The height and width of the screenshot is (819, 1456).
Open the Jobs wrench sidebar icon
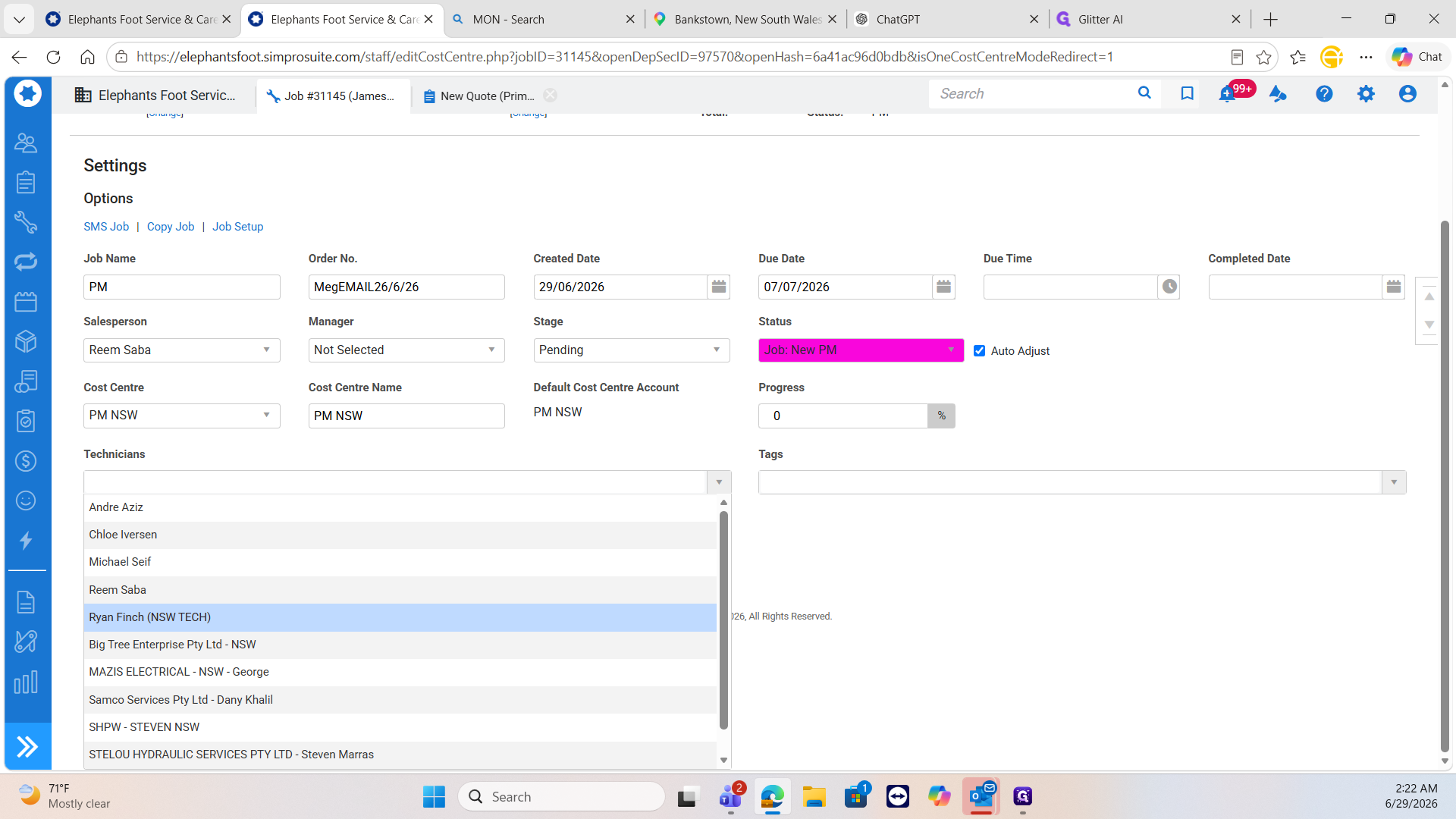[26, 222]
